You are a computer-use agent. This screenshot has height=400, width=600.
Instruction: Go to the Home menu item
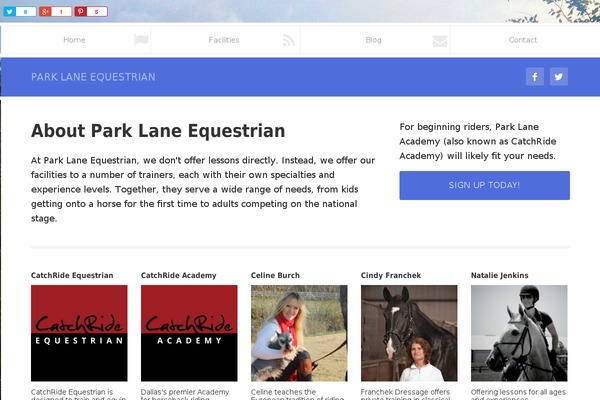point(74,40)
